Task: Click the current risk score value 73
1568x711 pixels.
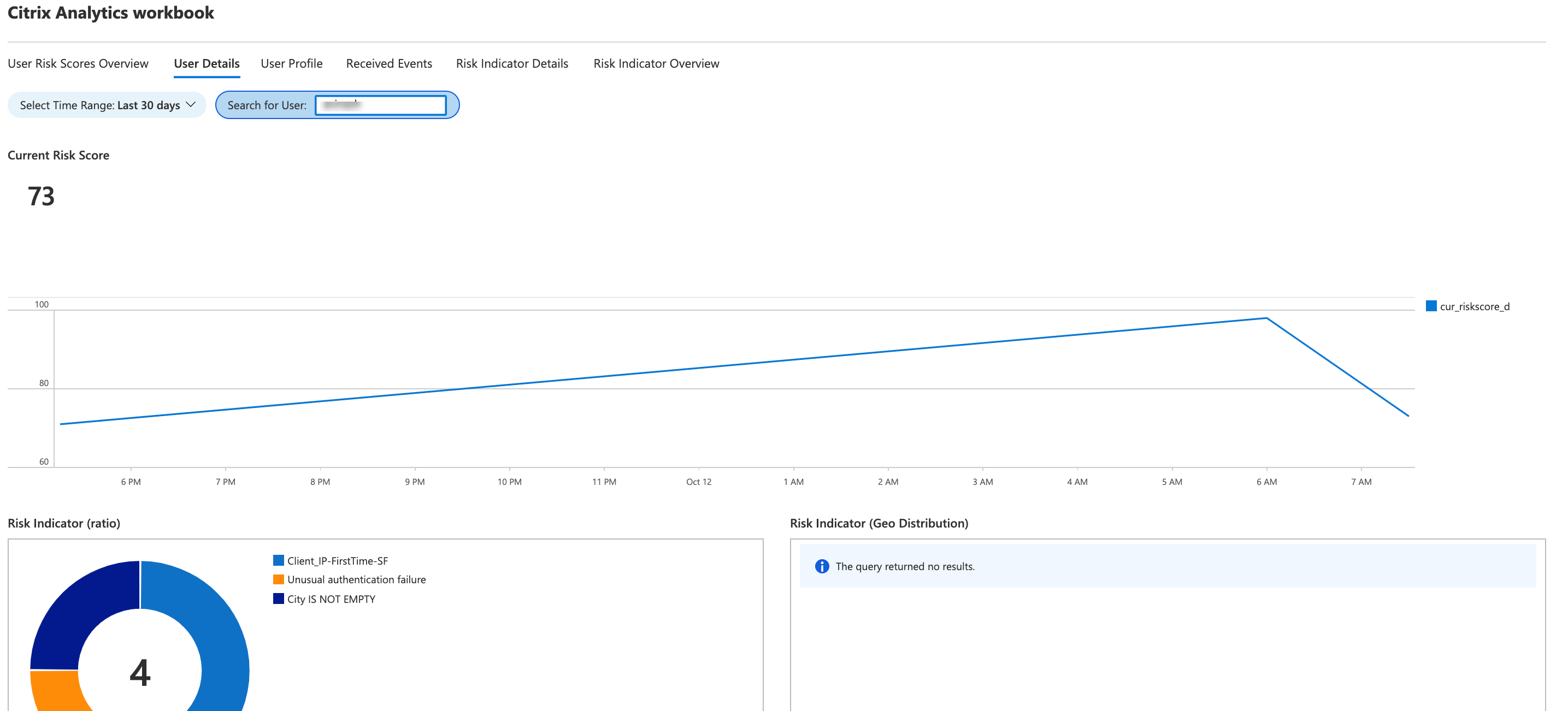Action: tap(42, 197)
